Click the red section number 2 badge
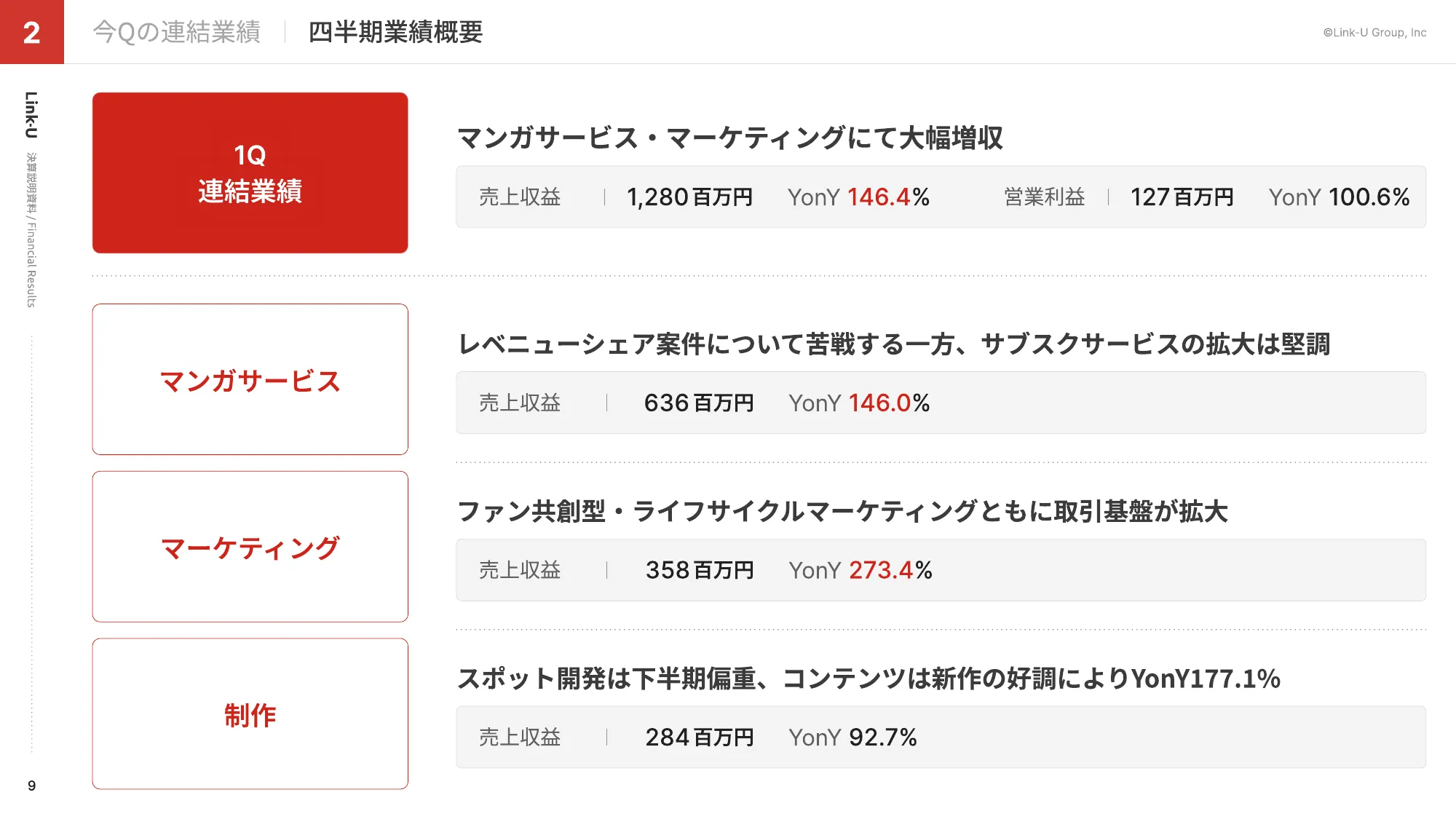1456x819 pixels. pyautogui.click(x=32, y=32)
